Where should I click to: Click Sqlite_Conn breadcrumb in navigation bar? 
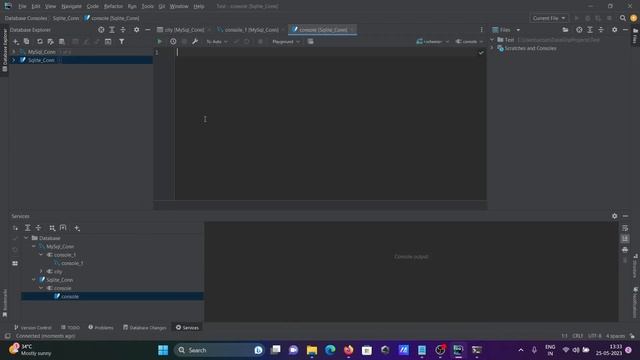click(66, 18)
